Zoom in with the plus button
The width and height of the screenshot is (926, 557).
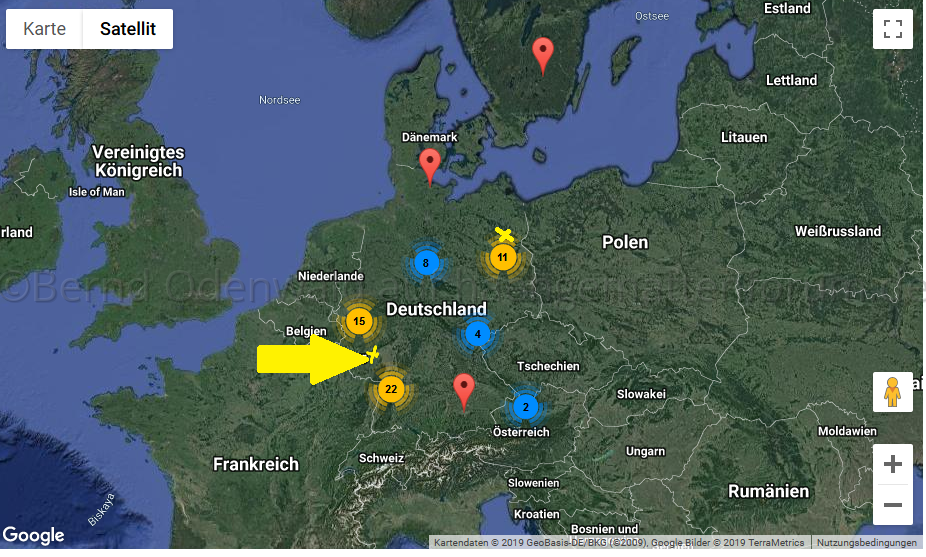[892, 465]
